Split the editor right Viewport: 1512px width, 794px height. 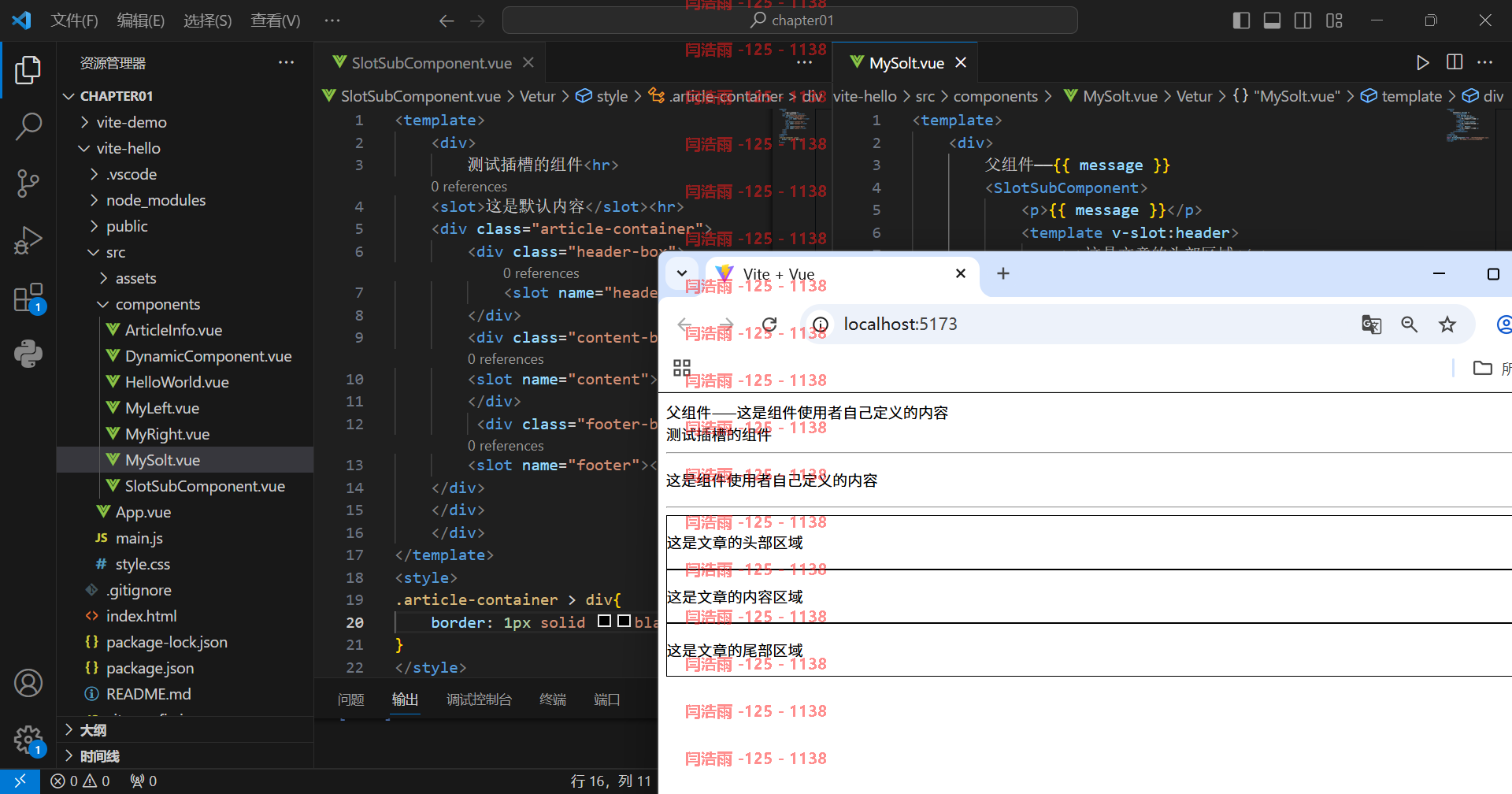click(x=1455, y=62)
